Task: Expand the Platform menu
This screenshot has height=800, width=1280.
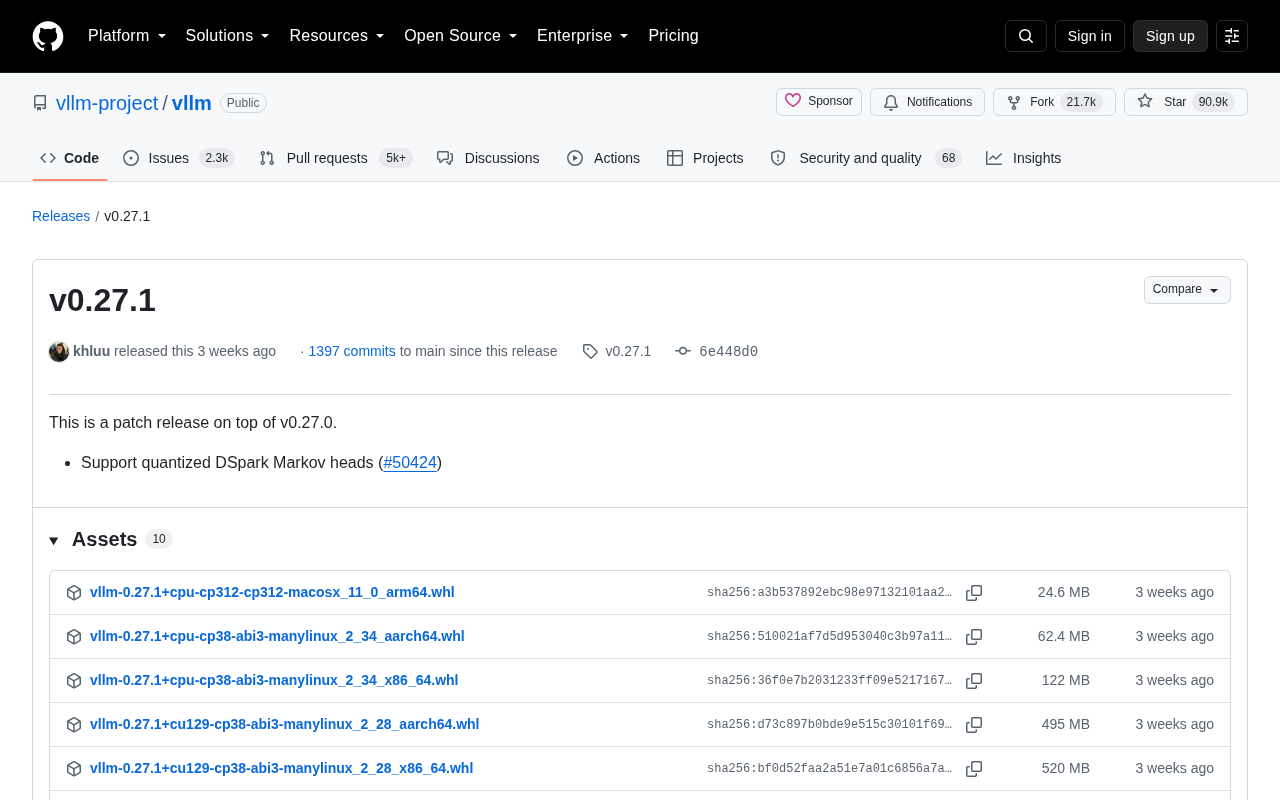Action: coord(127,36)
